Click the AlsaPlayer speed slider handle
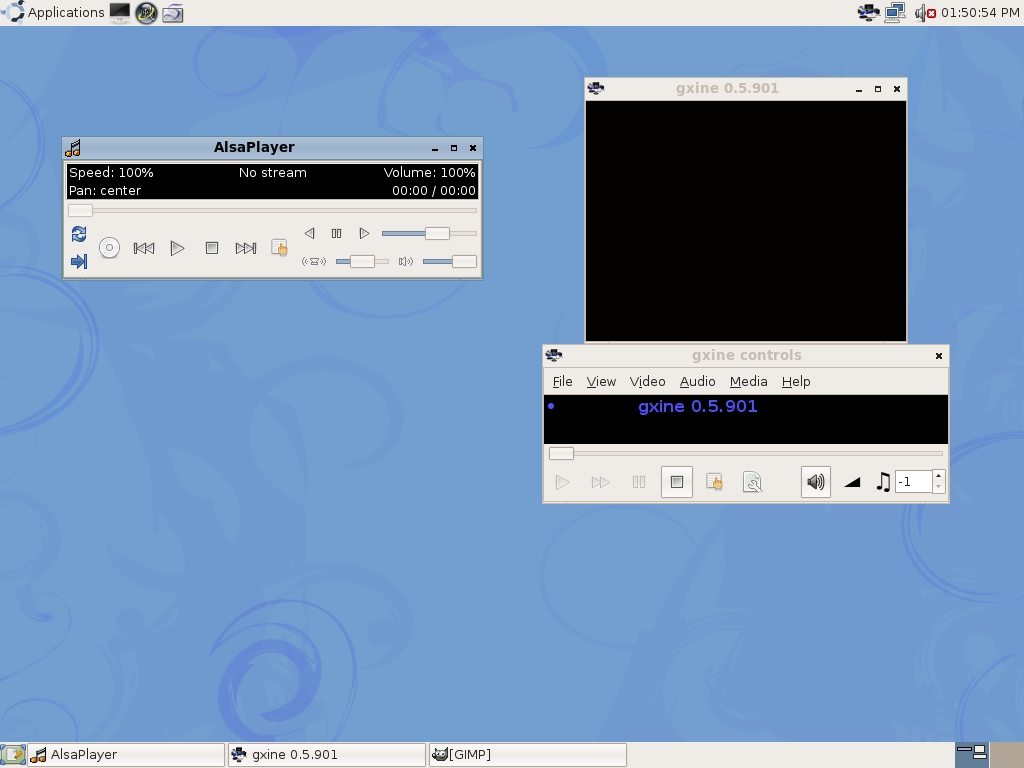Screen dimensions: 1024x768 click(x=437, y=233)
